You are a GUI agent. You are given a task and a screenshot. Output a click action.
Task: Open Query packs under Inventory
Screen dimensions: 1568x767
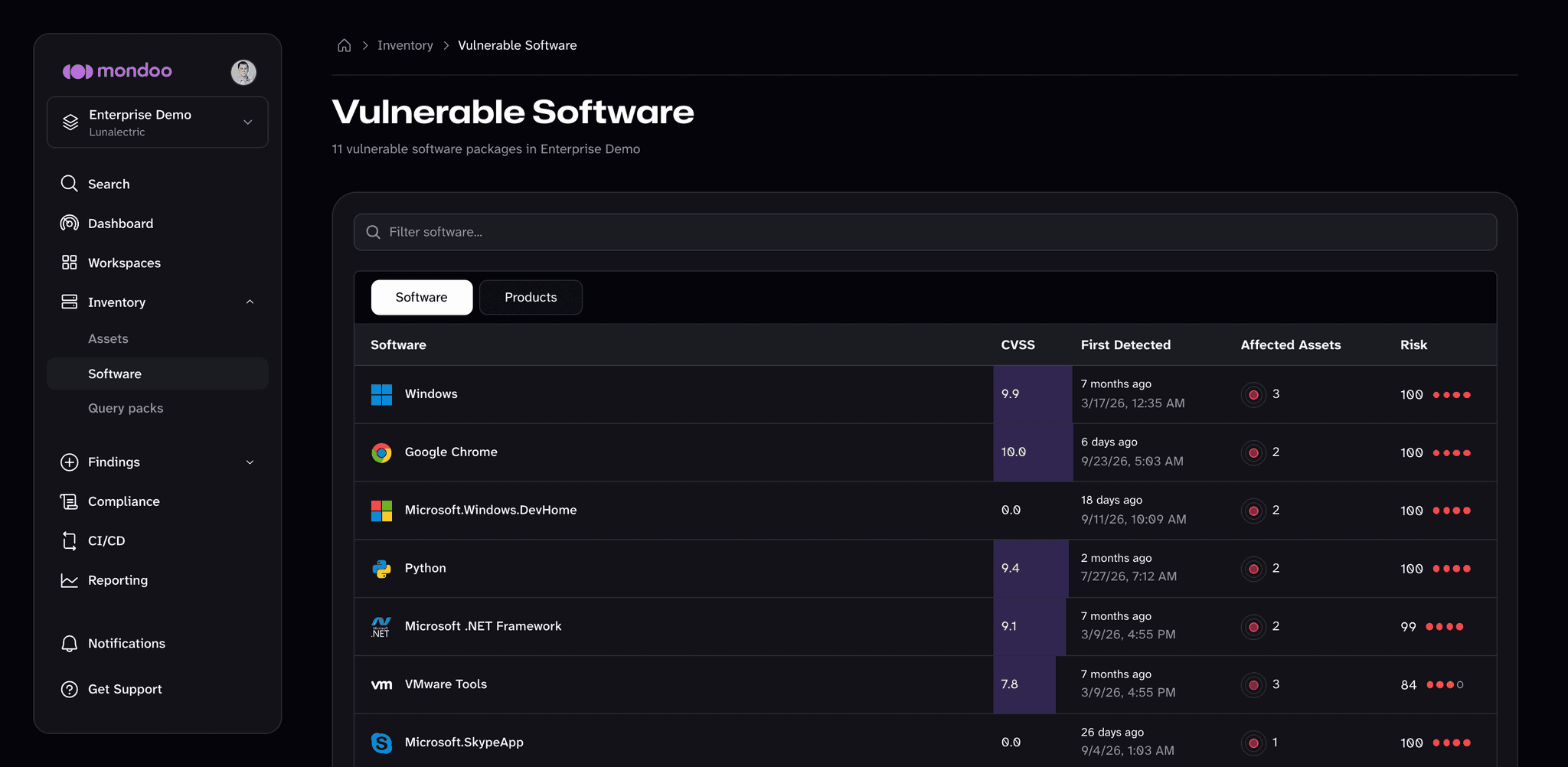[126, 408]
